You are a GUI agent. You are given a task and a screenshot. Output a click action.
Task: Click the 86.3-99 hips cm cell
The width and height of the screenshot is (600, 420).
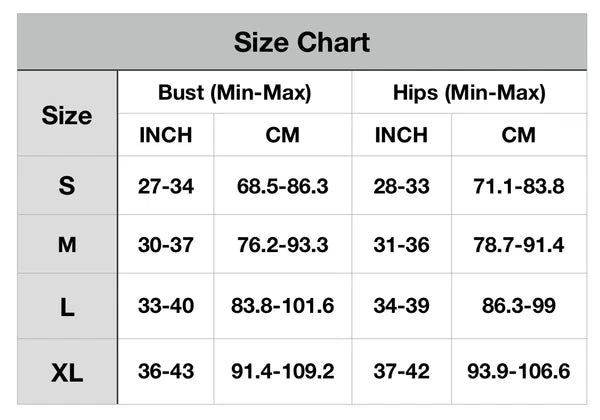518,306
